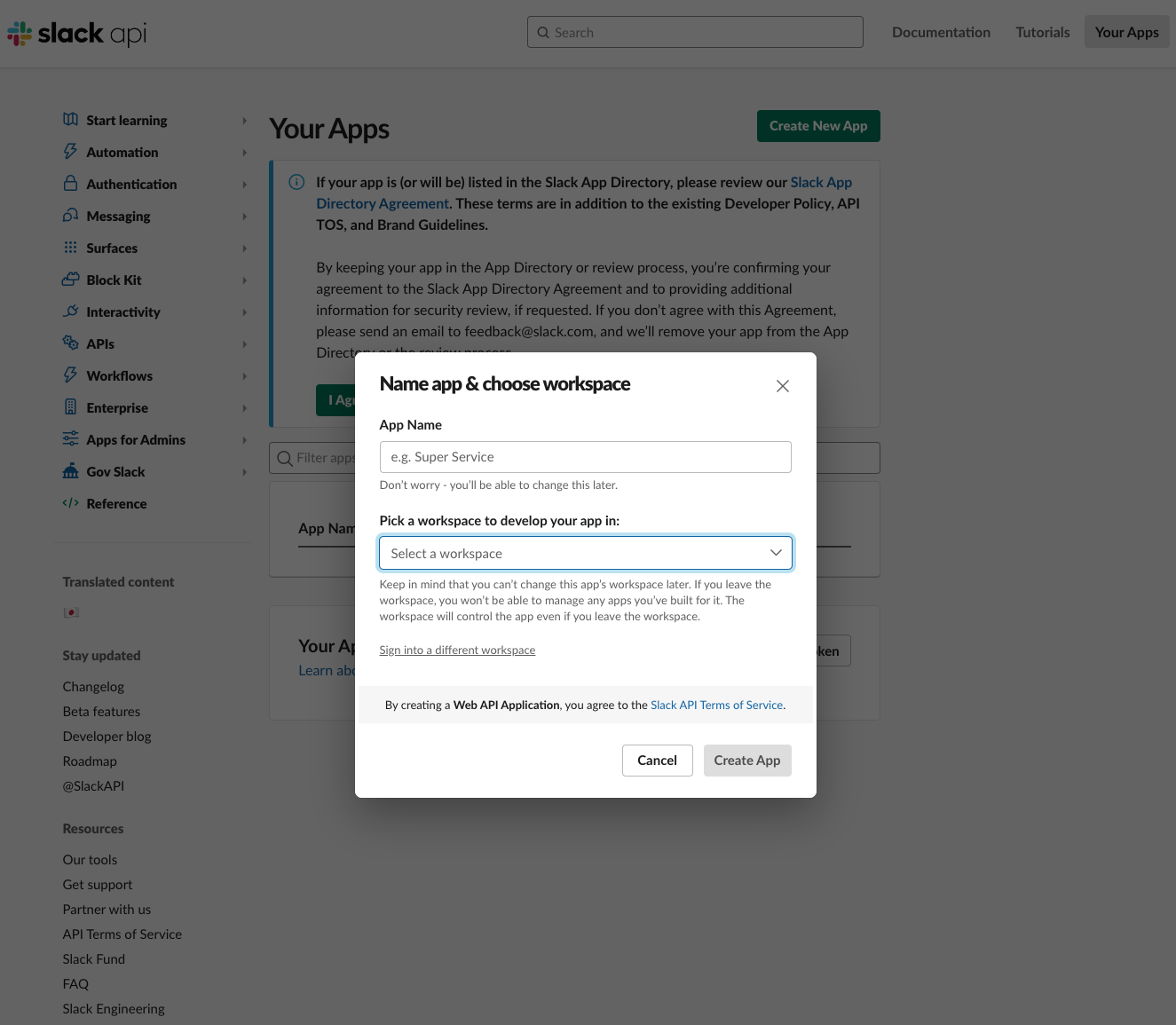The height and width of the screenshot is (1025, 1176).
Task: Open the Our tools link
Action: [90, 860]
